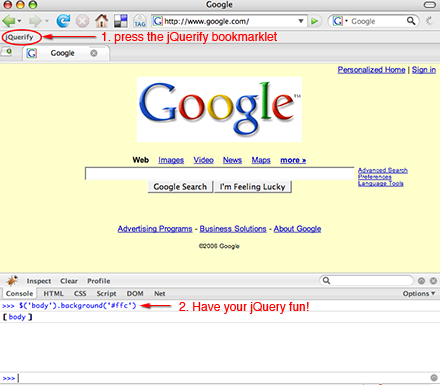The image size is (440, 385).
Task: Click the I'm Feeling Lucky button
Action: (x=253, y=187)
